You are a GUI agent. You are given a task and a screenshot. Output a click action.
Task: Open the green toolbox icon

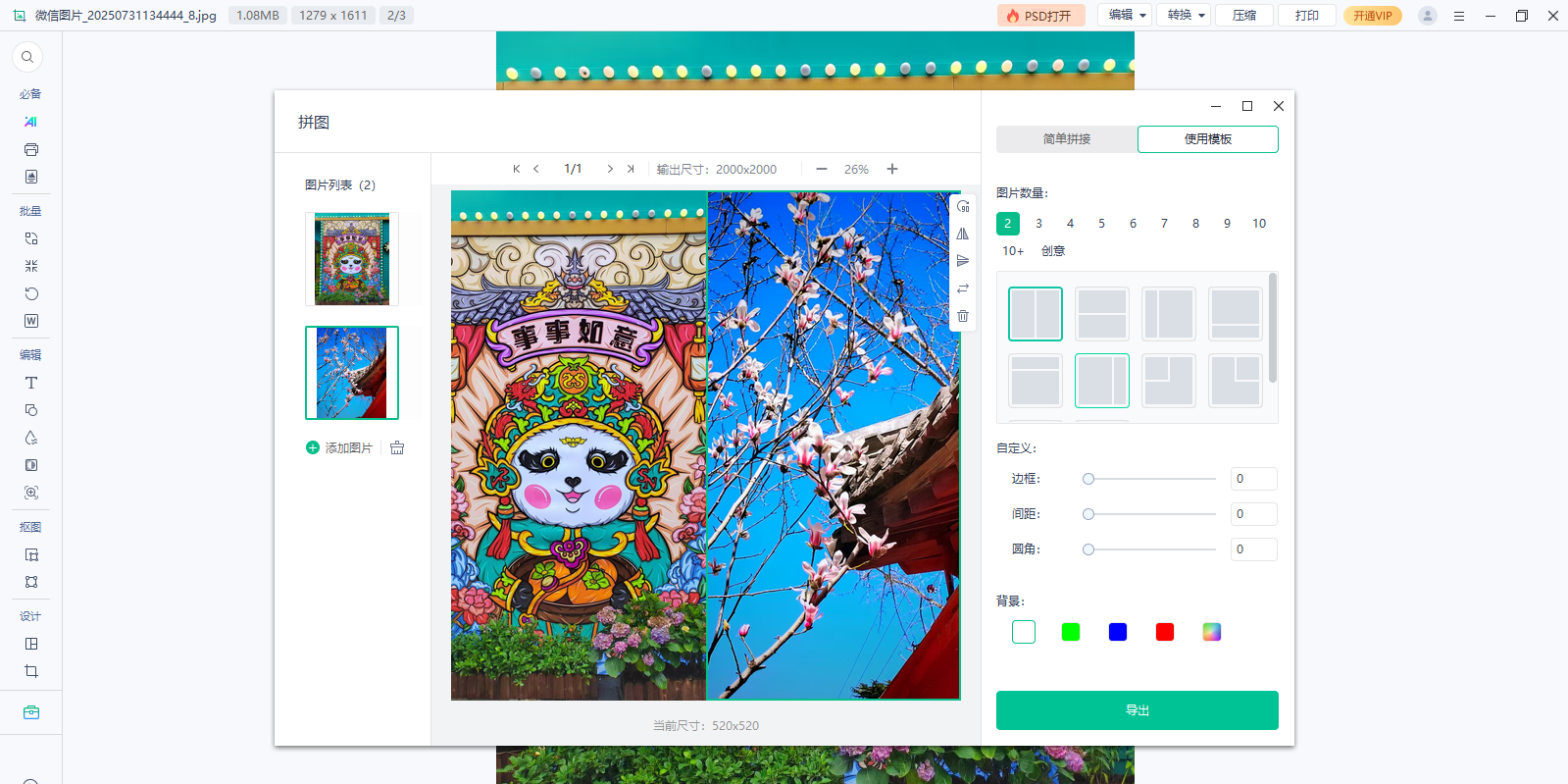(31, 712)
